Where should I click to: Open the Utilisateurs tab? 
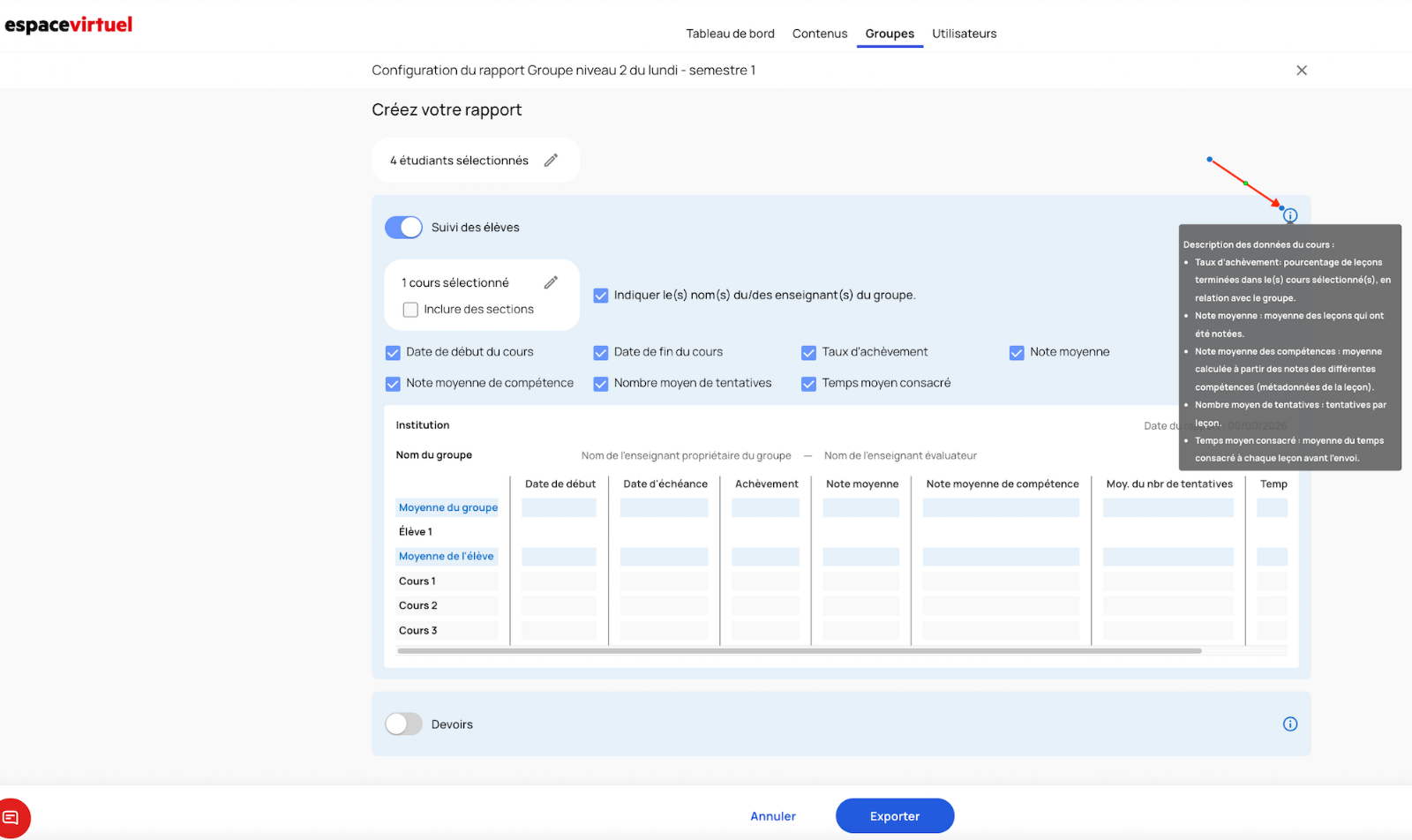(964, 34)
